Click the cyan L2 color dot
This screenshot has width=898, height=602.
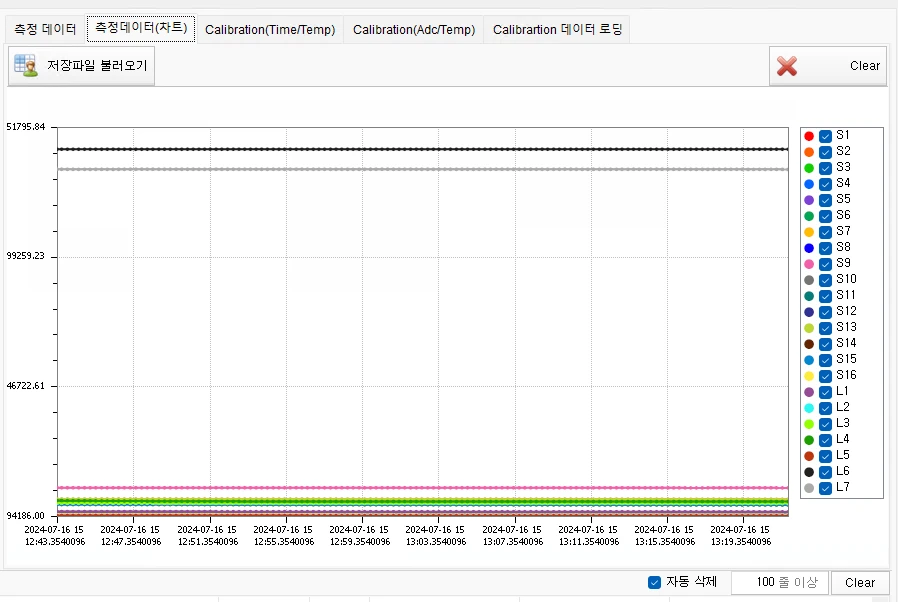[809, 408]
